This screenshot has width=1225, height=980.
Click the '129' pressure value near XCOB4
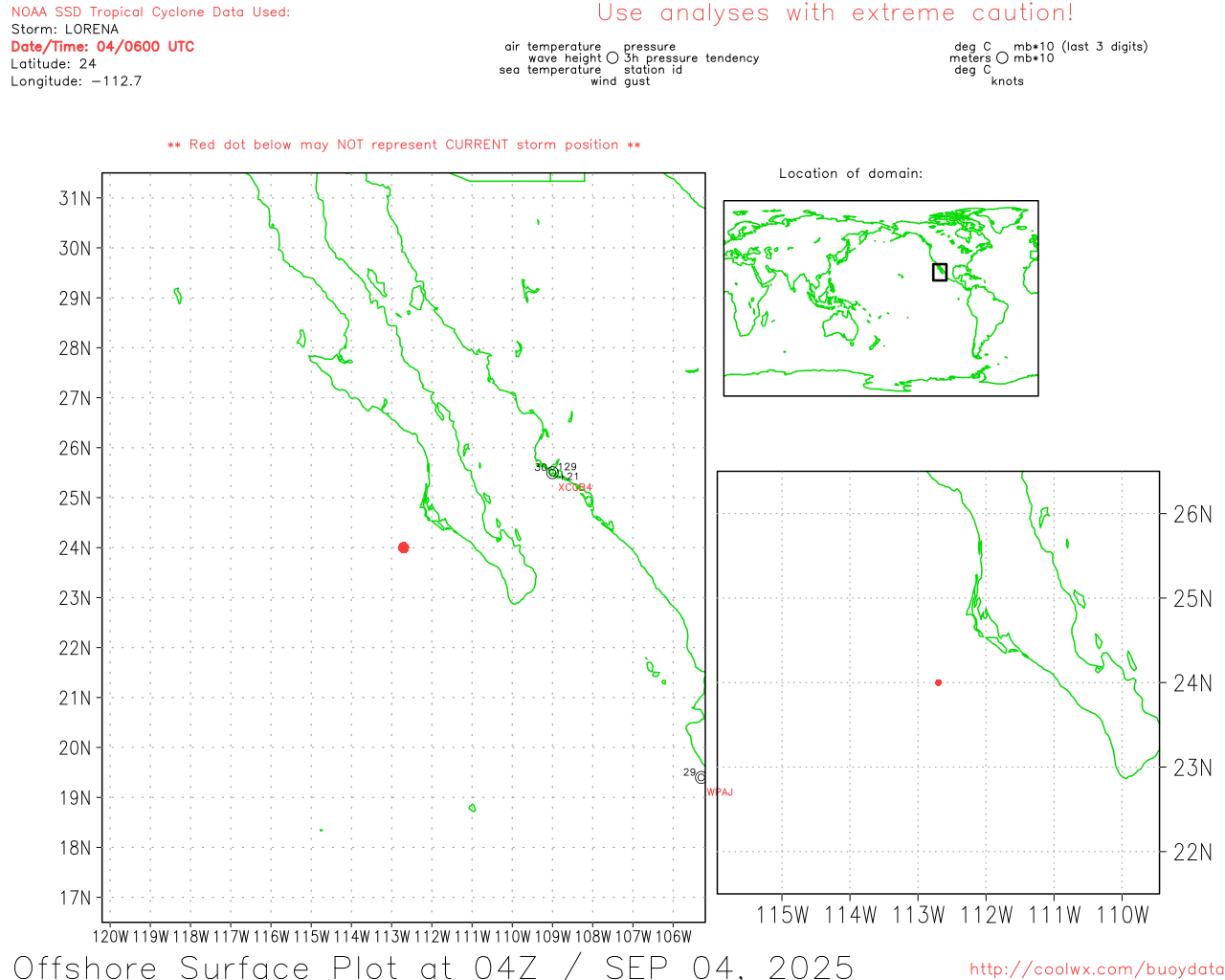point(568,467)
